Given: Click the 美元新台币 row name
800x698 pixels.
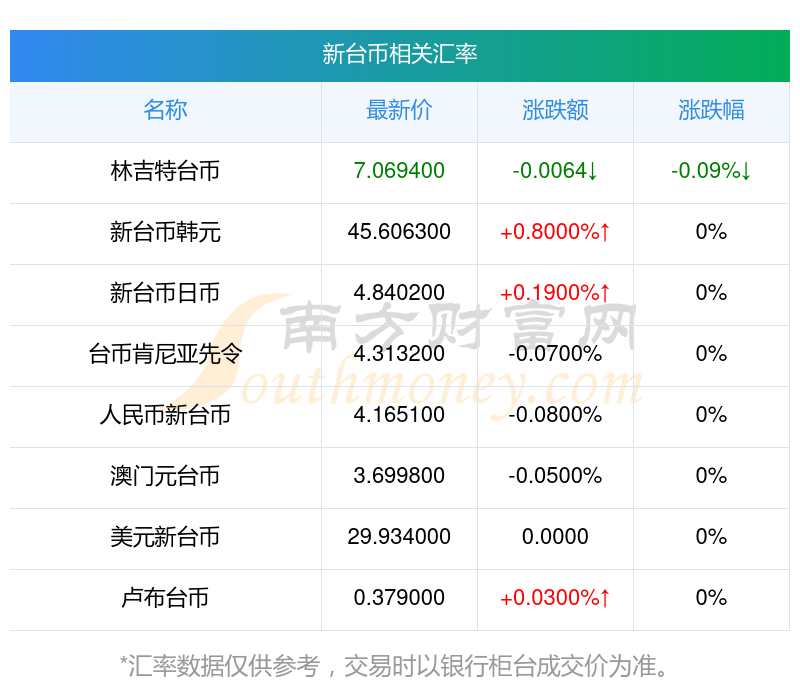Looking at the screenshot, I should pos(165,537).
